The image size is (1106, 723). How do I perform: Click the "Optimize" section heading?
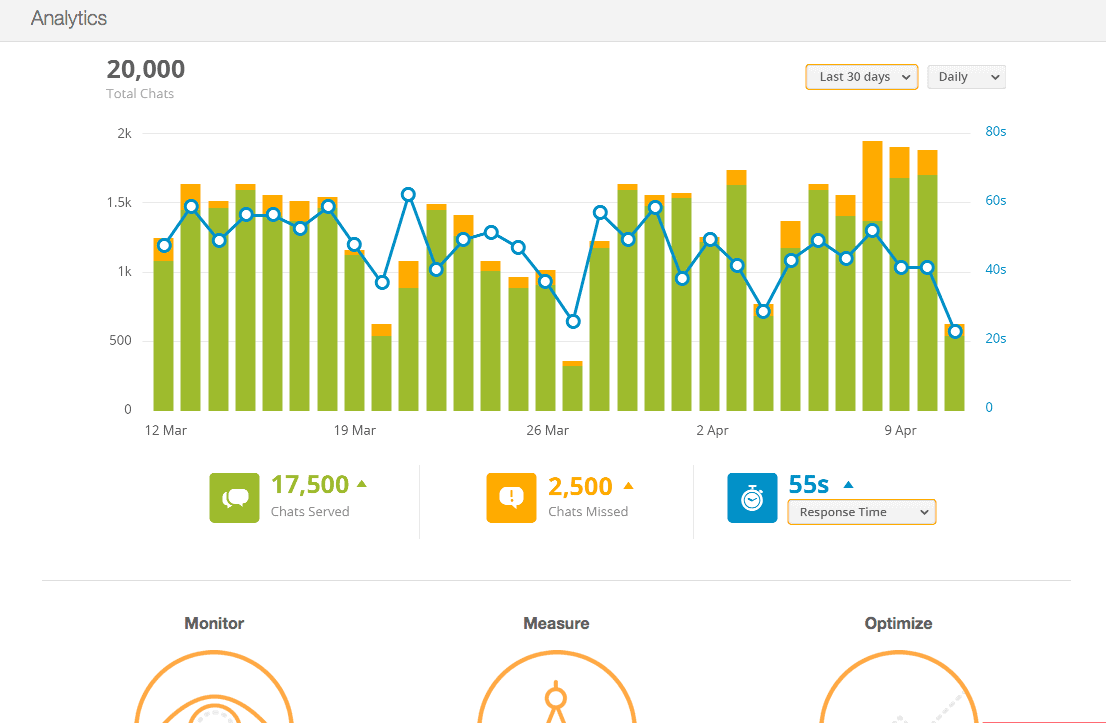click(899, 624)
